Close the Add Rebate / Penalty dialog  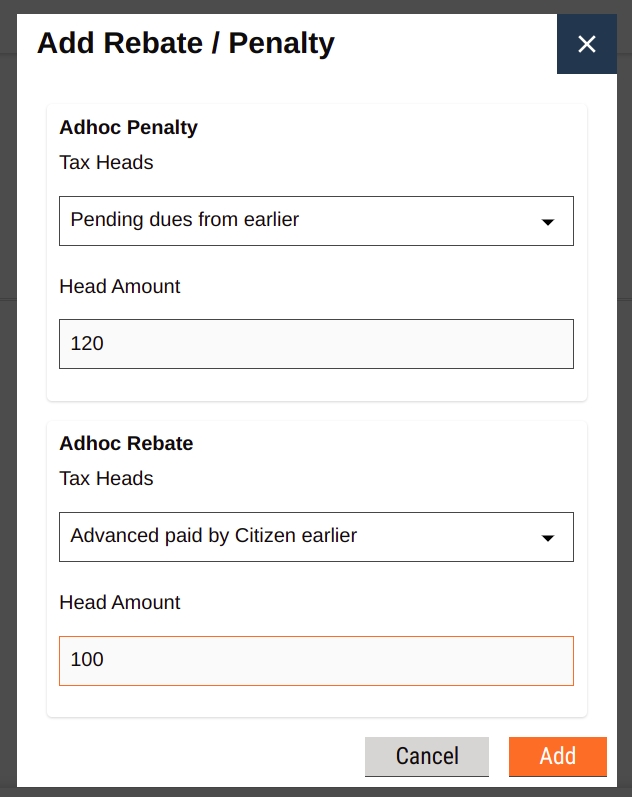tap(587, 44)
